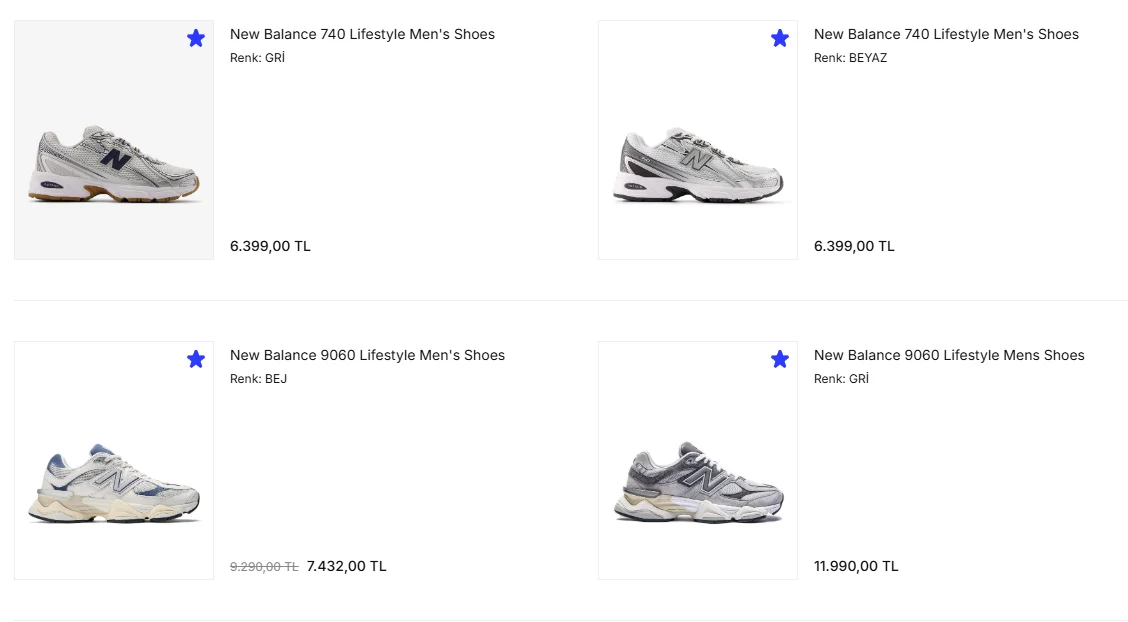Click the Renk: GRİ label of 740 shoe
The width and height of the screenshot is (1128, 622).
pyautogui.click(x=258, y=58)
